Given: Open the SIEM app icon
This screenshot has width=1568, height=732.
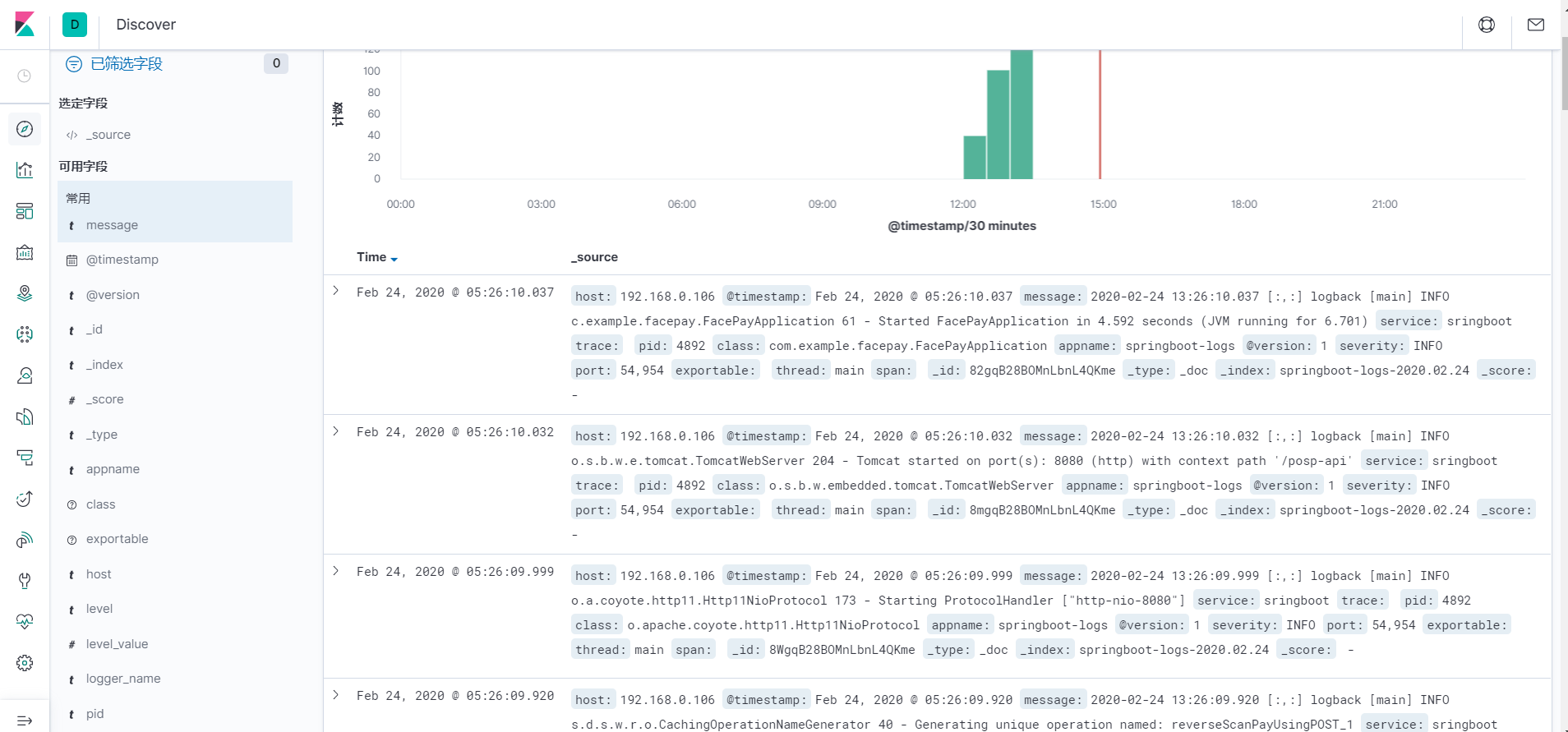Looking at the screenshot, I should point(25,540).
